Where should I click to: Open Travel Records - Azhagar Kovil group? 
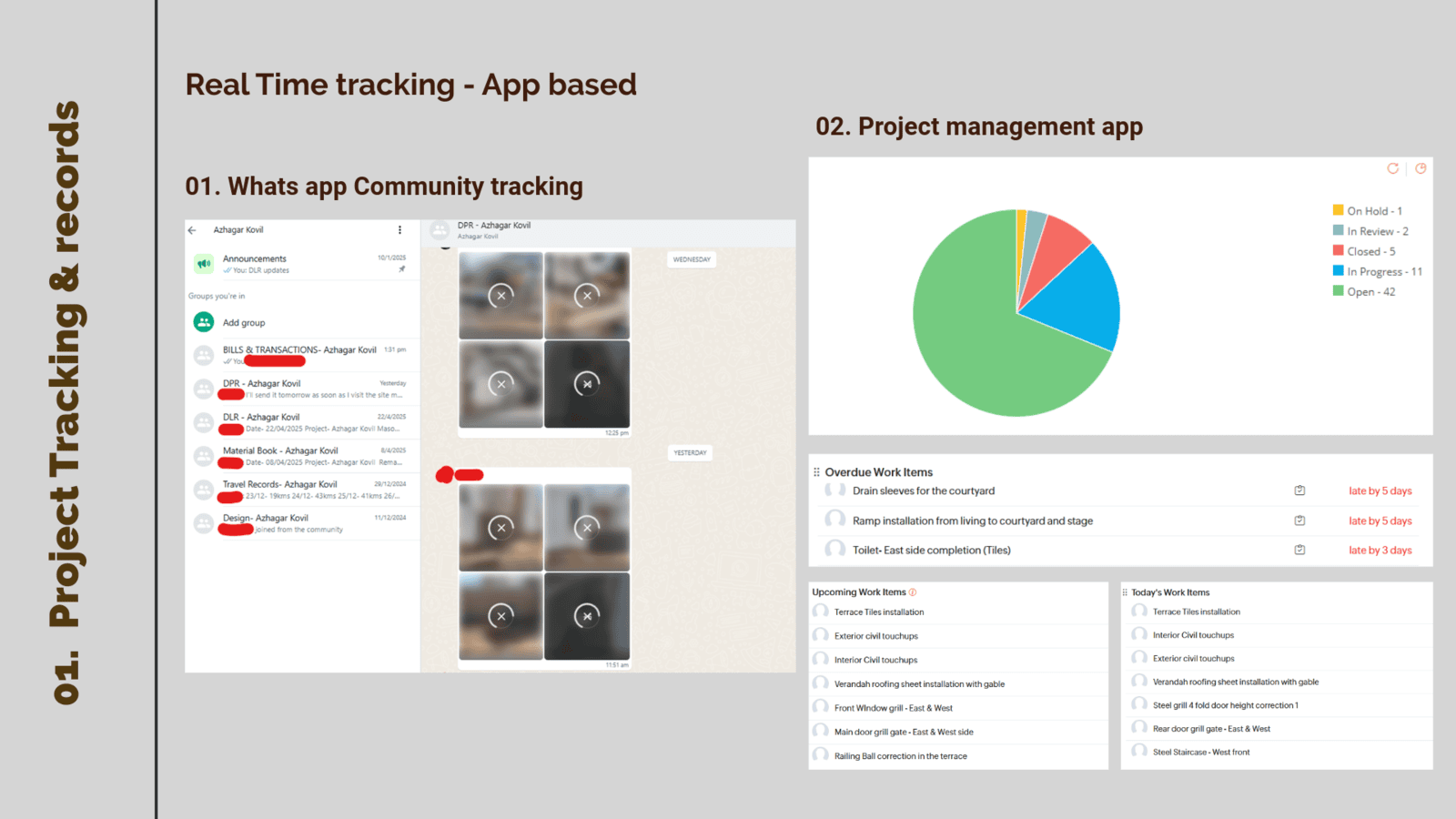coord(279,484)
